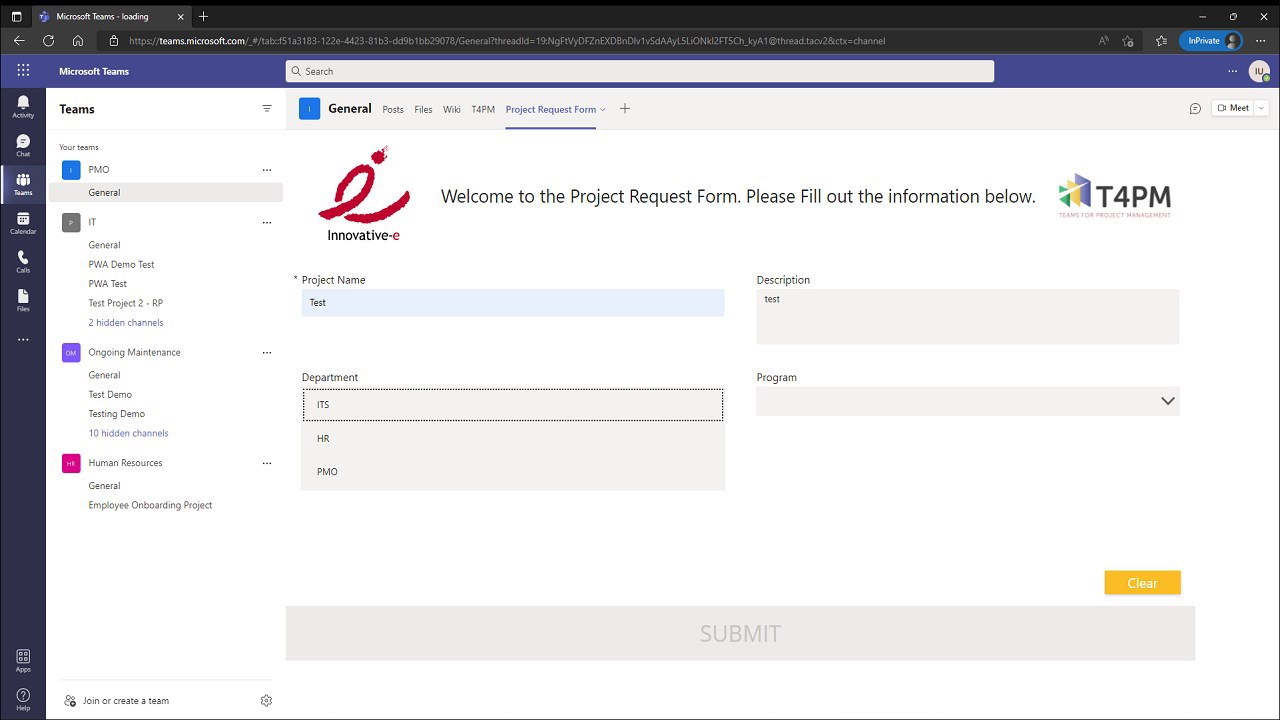1280x720 pixels.
Task: Select PMO in Department list
Action: point(513,472)
